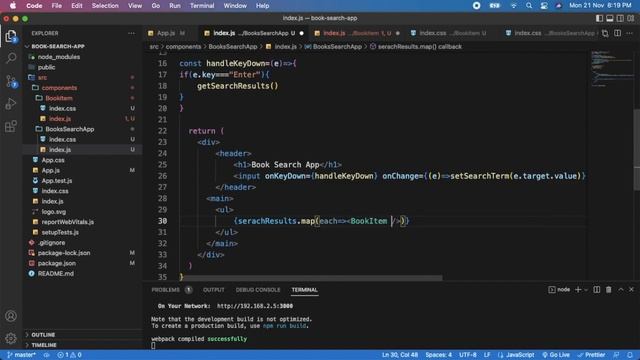Click the master branch indicator
Screen dimensions: 640x360
[x=21, y=355]
